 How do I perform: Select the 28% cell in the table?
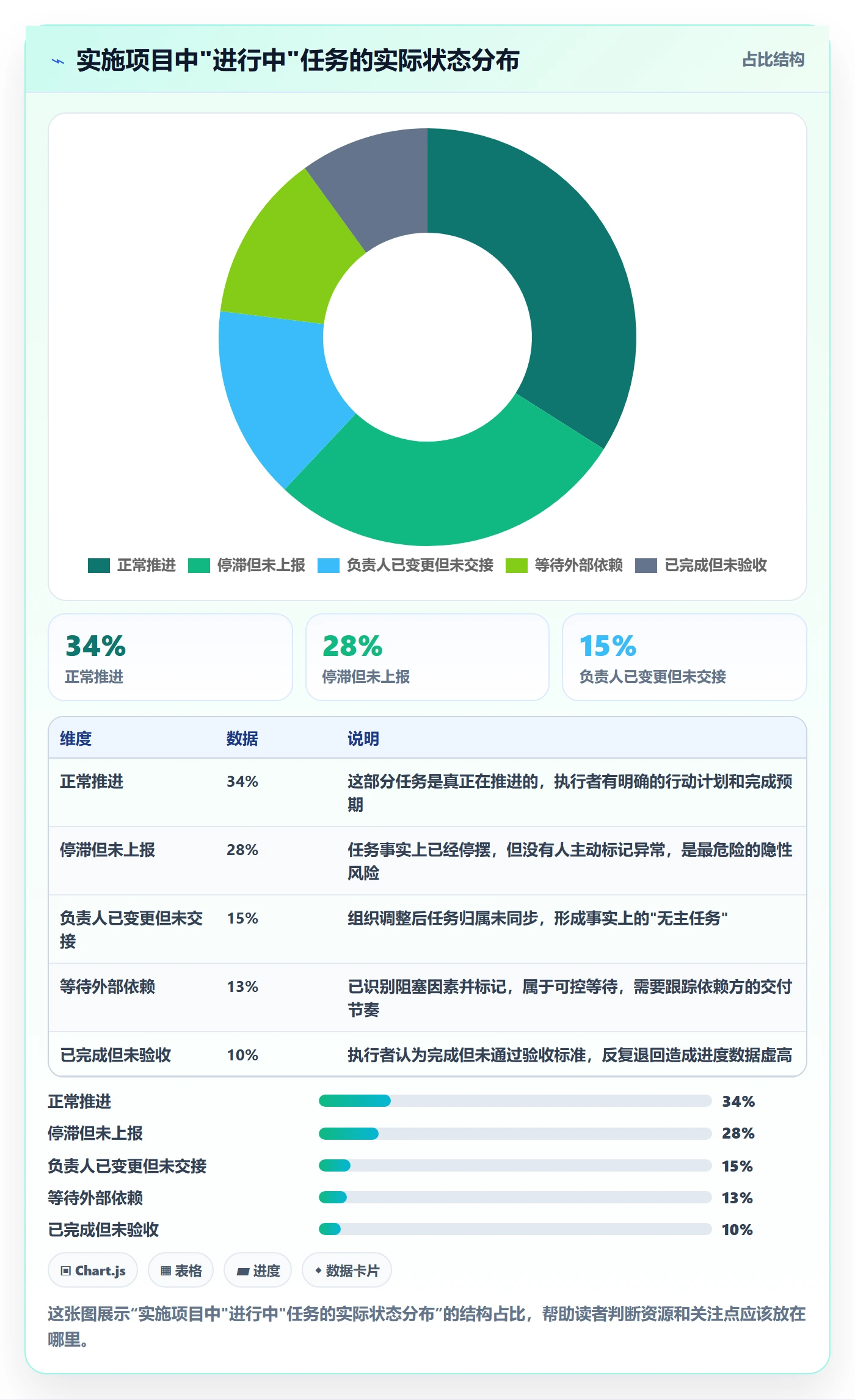(x=242, y=850)
